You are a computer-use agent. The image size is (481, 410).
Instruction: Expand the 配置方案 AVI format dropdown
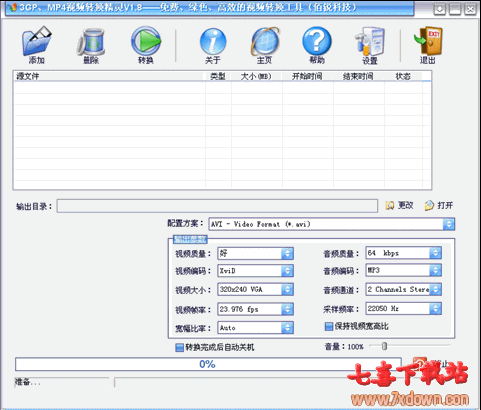(449, 224)
